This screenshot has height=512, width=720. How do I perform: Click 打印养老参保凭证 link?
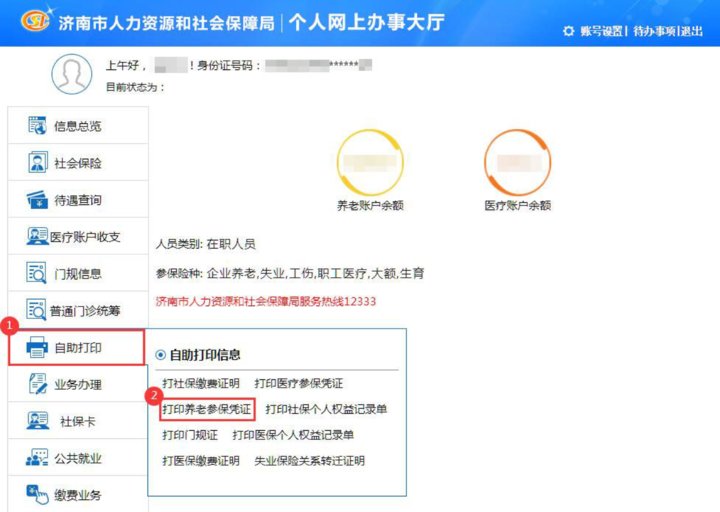(207, 409)
